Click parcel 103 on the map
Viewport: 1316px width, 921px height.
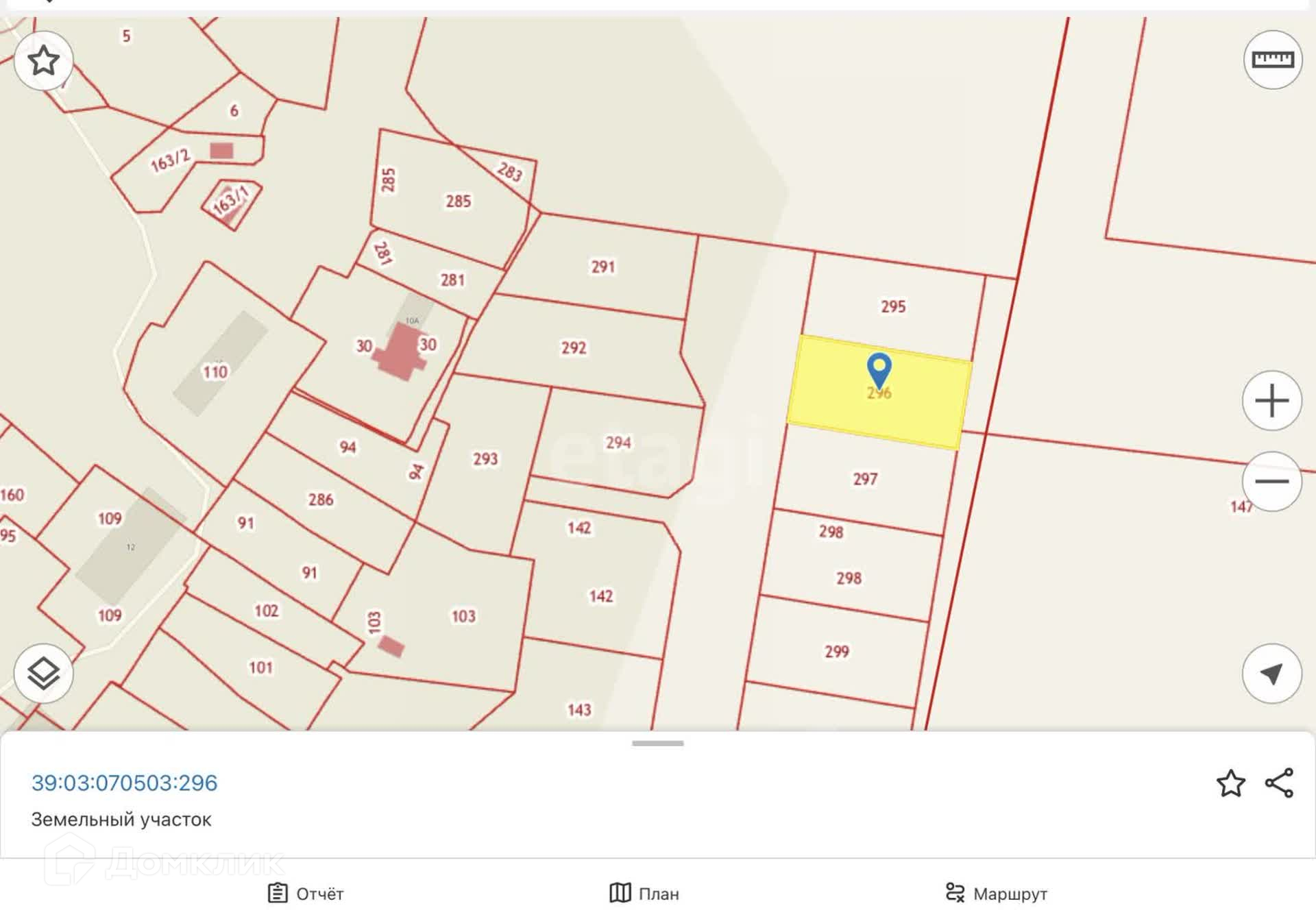[463, 616]
